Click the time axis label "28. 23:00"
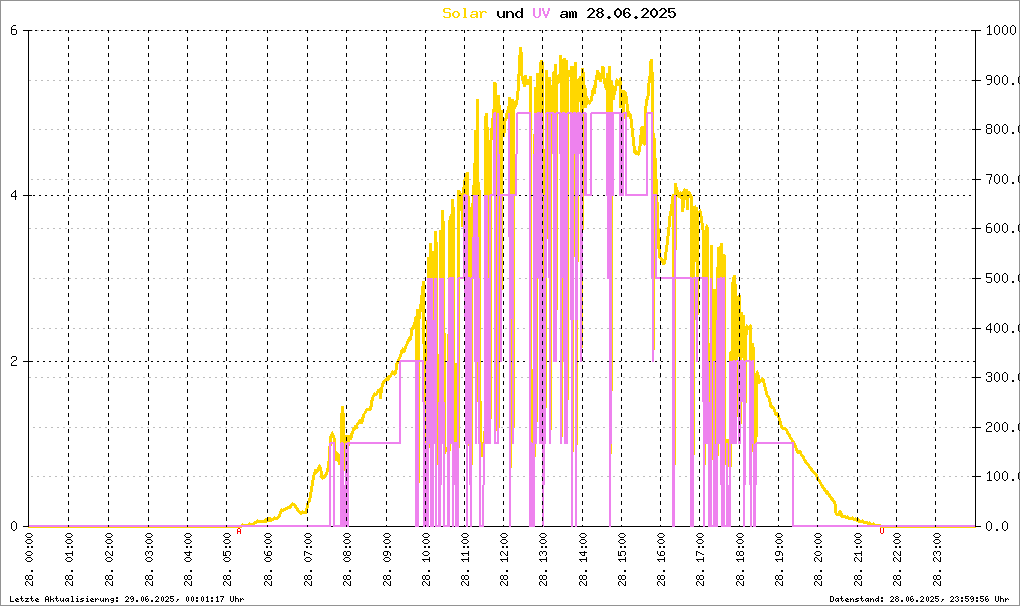Viewport: 1020px width, 606px height. (936, 560)
